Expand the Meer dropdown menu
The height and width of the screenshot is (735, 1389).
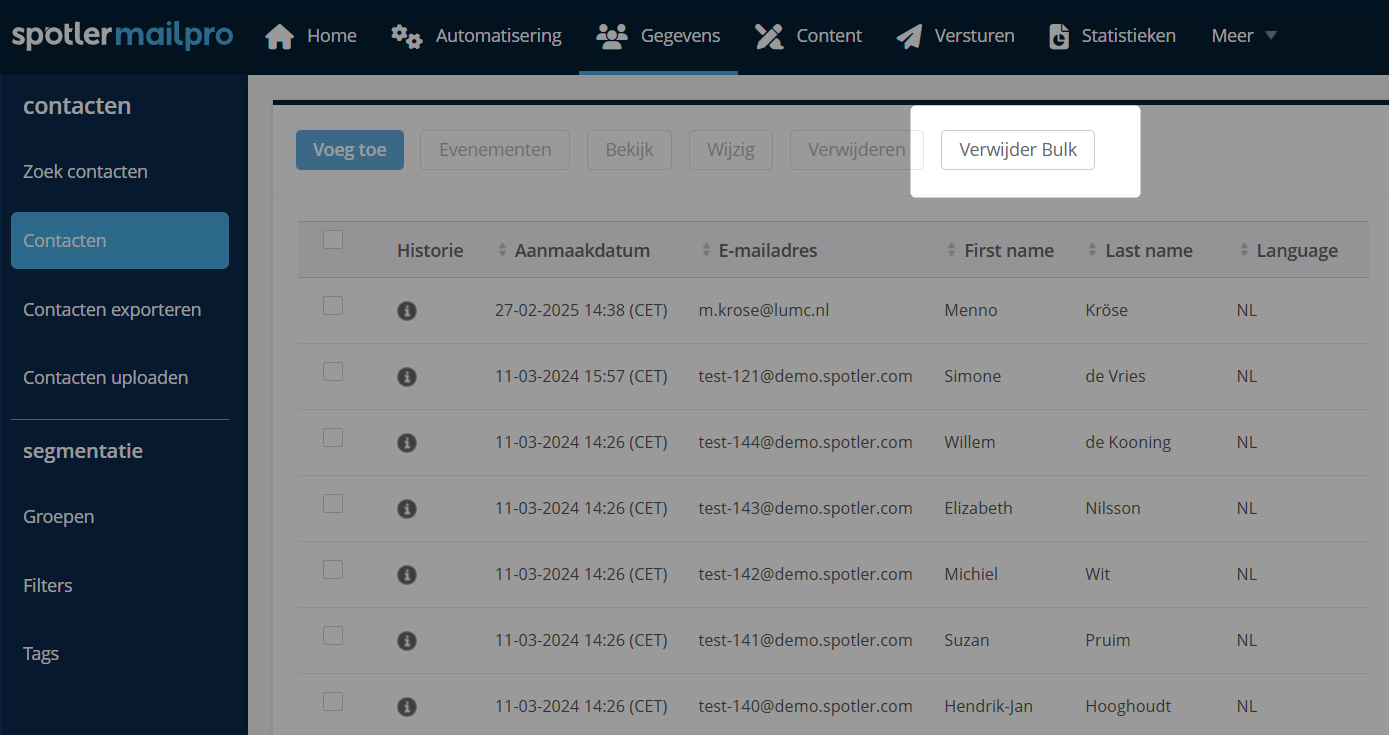point(1244,36)
